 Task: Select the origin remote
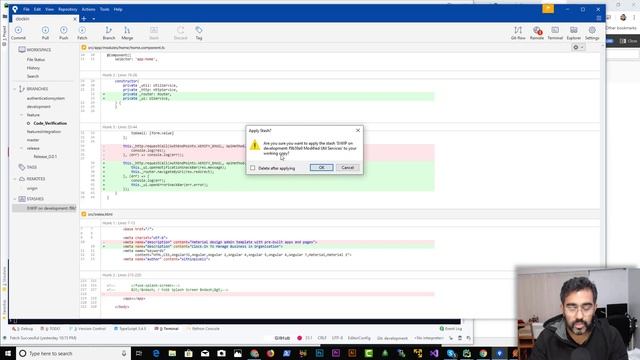[x=32, y=189]
